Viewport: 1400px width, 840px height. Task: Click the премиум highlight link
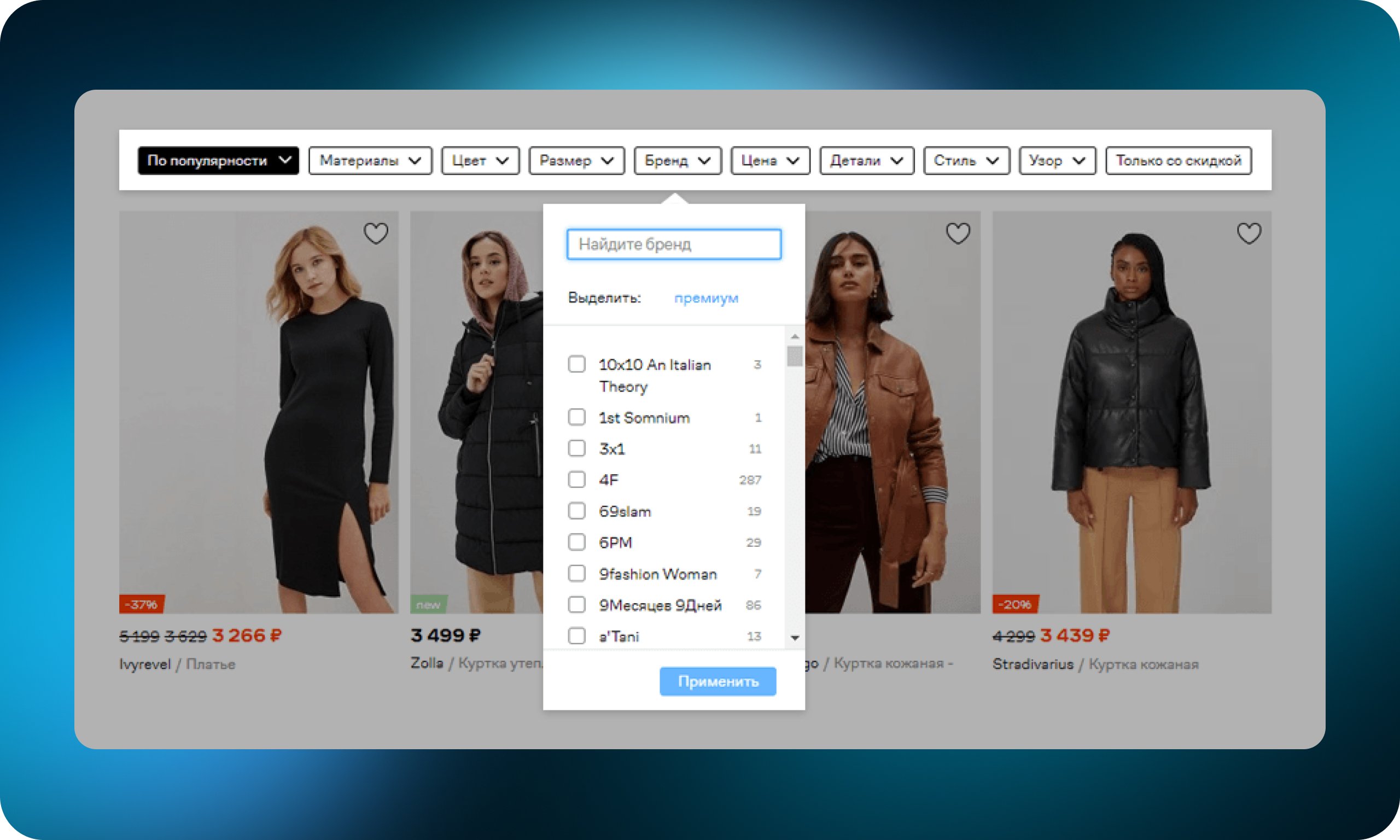(705, 297)
